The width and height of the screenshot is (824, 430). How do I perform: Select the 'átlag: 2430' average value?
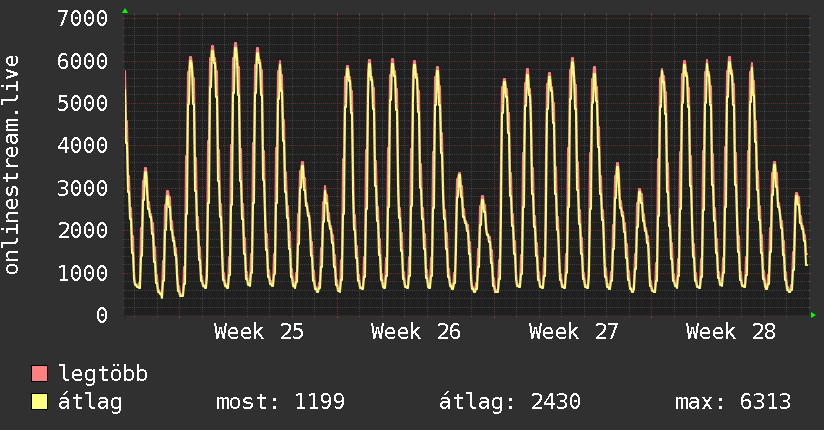[x=510, y=402]
